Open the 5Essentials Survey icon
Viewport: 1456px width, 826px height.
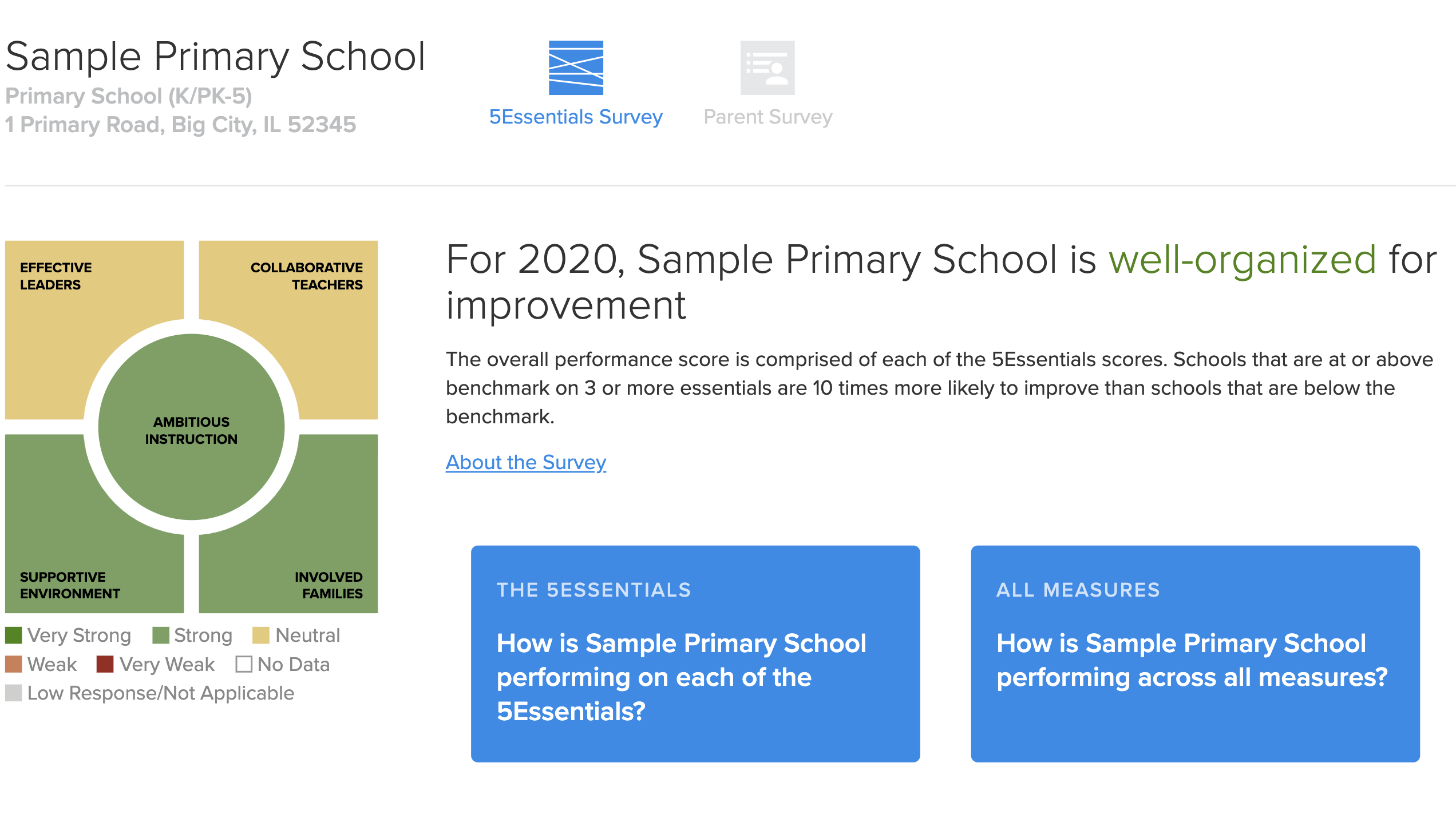(x=576, y=67)
